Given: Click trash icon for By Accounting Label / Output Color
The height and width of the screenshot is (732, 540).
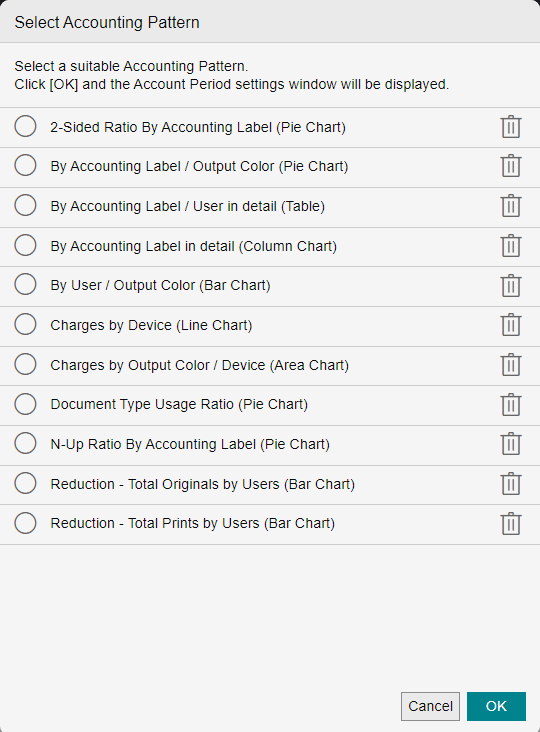Looking at the screenshot, I should point(511,166).
